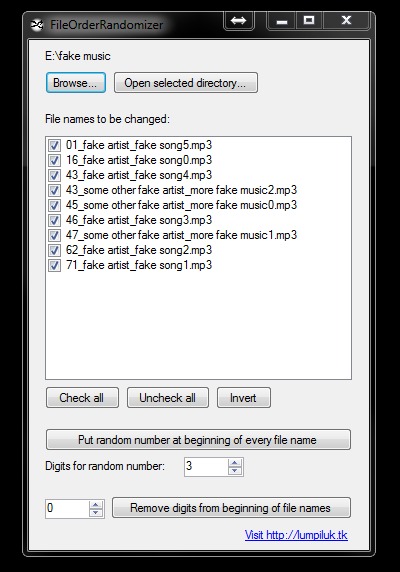Image resolution: width=400 pixels, height=572 pixels.
Task: Click Uncheck all button
Action: [x=168, y=398]
